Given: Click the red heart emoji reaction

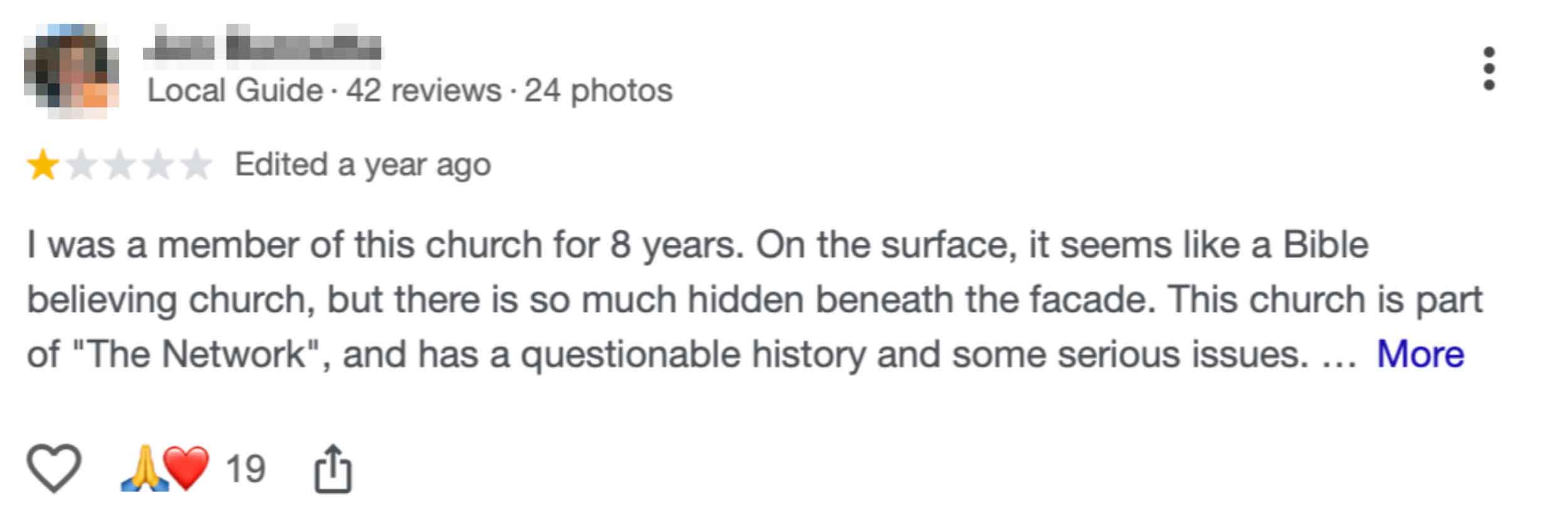Looking at the screenshot, I should [x=186, y=468].
